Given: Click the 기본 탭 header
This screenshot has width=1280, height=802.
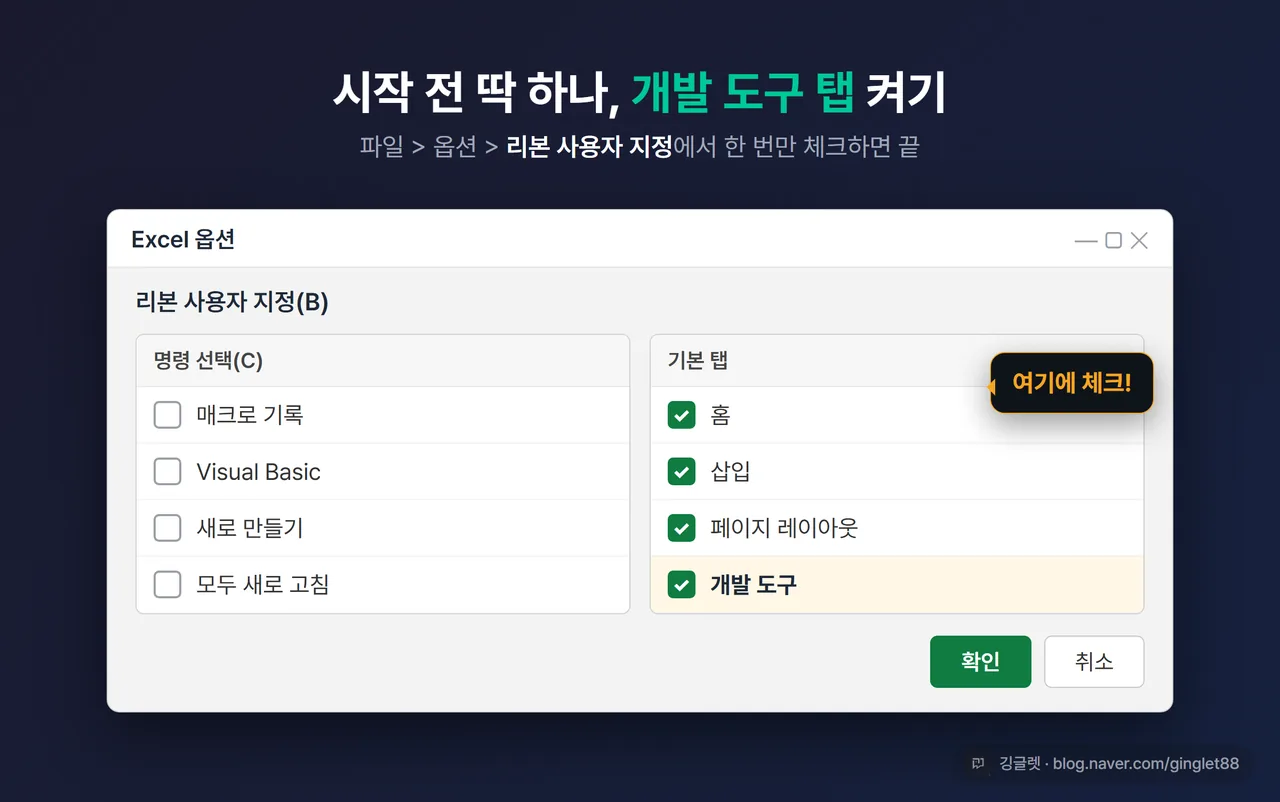Looking at the screenshot, I should 698,361.
